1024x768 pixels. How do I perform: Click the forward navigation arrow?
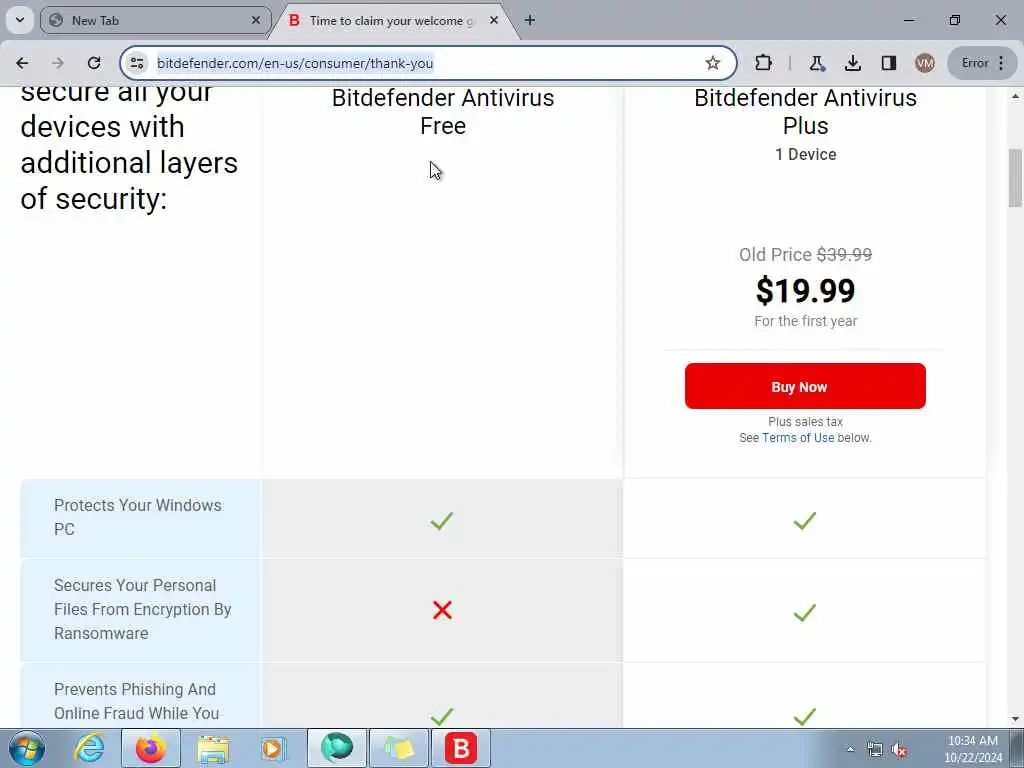point(57,63)
